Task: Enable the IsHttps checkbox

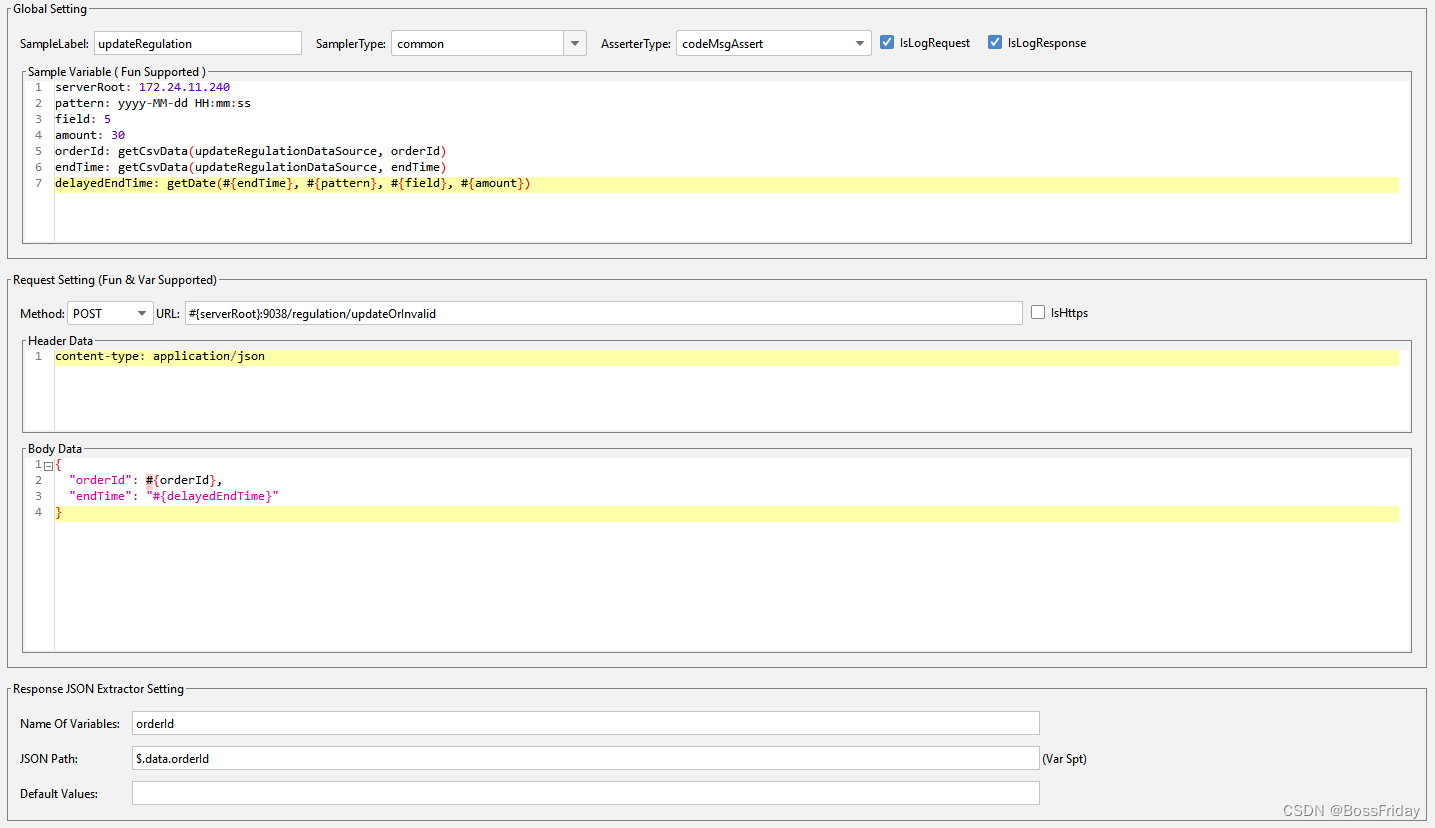Action: pos(1038,312)
